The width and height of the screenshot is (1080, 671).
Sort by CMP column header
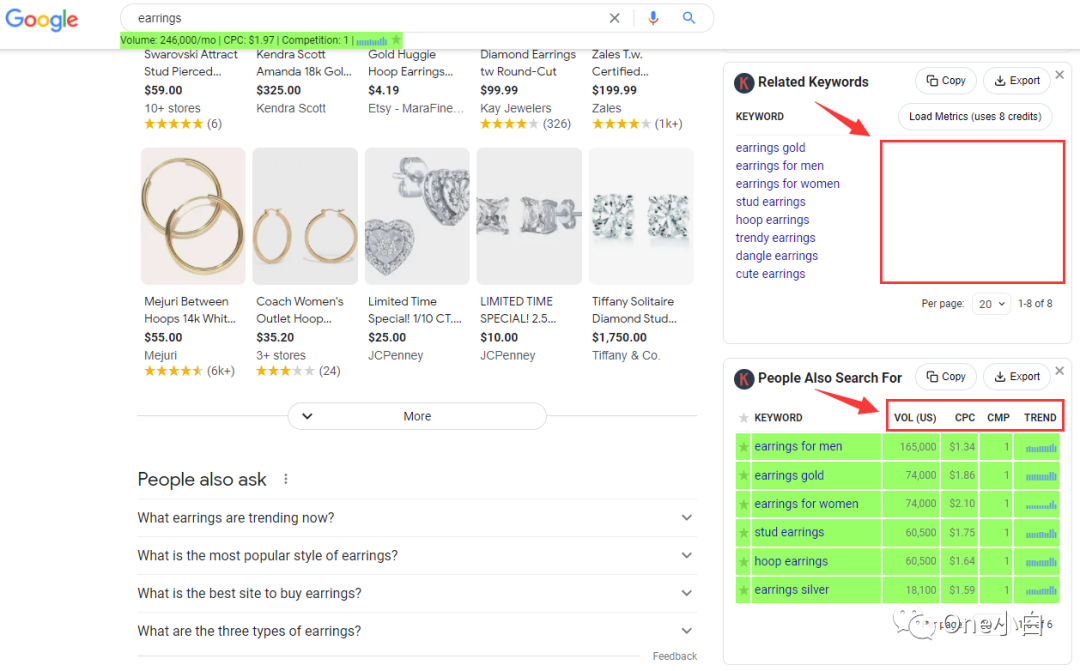[x=998, y=417]
